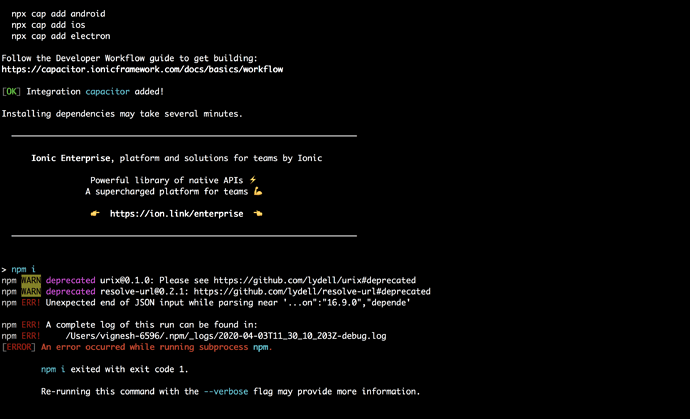Click 'Follow the Developer Workflow guide' line
Image resolution: width=690 pixels, height=419 pixels.
(x=129, y=58)
